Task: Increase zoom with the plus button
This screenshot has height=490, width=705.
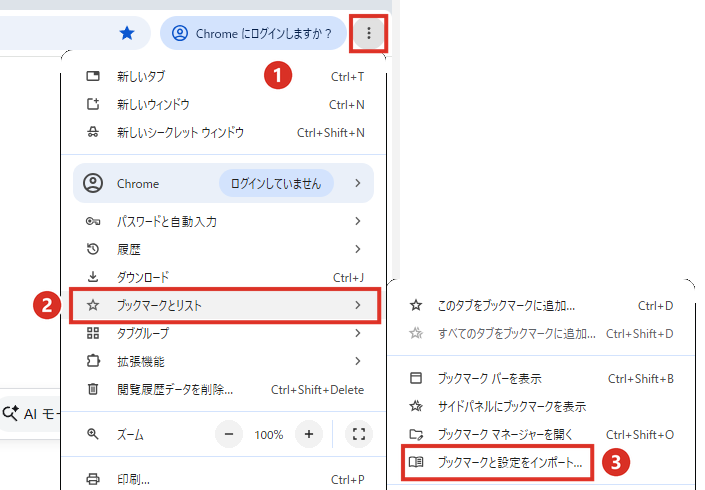Action: pos(309,434)
